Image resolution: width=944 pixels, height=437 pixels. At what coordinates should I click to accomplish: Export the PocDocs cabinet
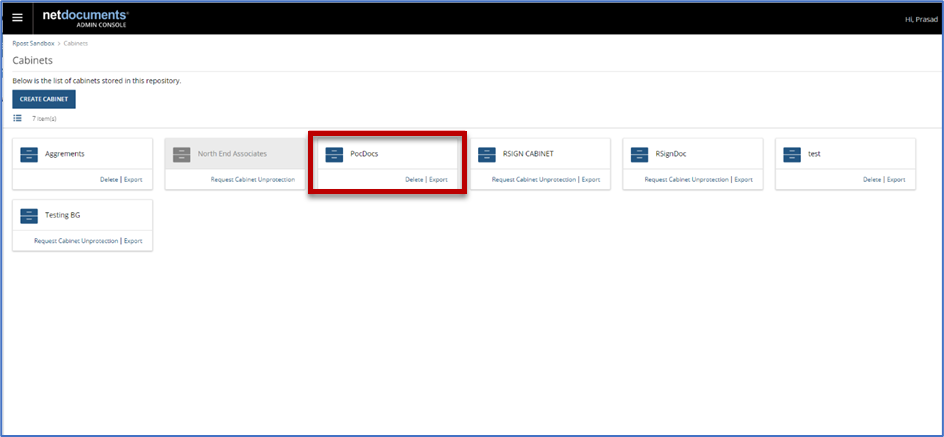tap(438, 180)
